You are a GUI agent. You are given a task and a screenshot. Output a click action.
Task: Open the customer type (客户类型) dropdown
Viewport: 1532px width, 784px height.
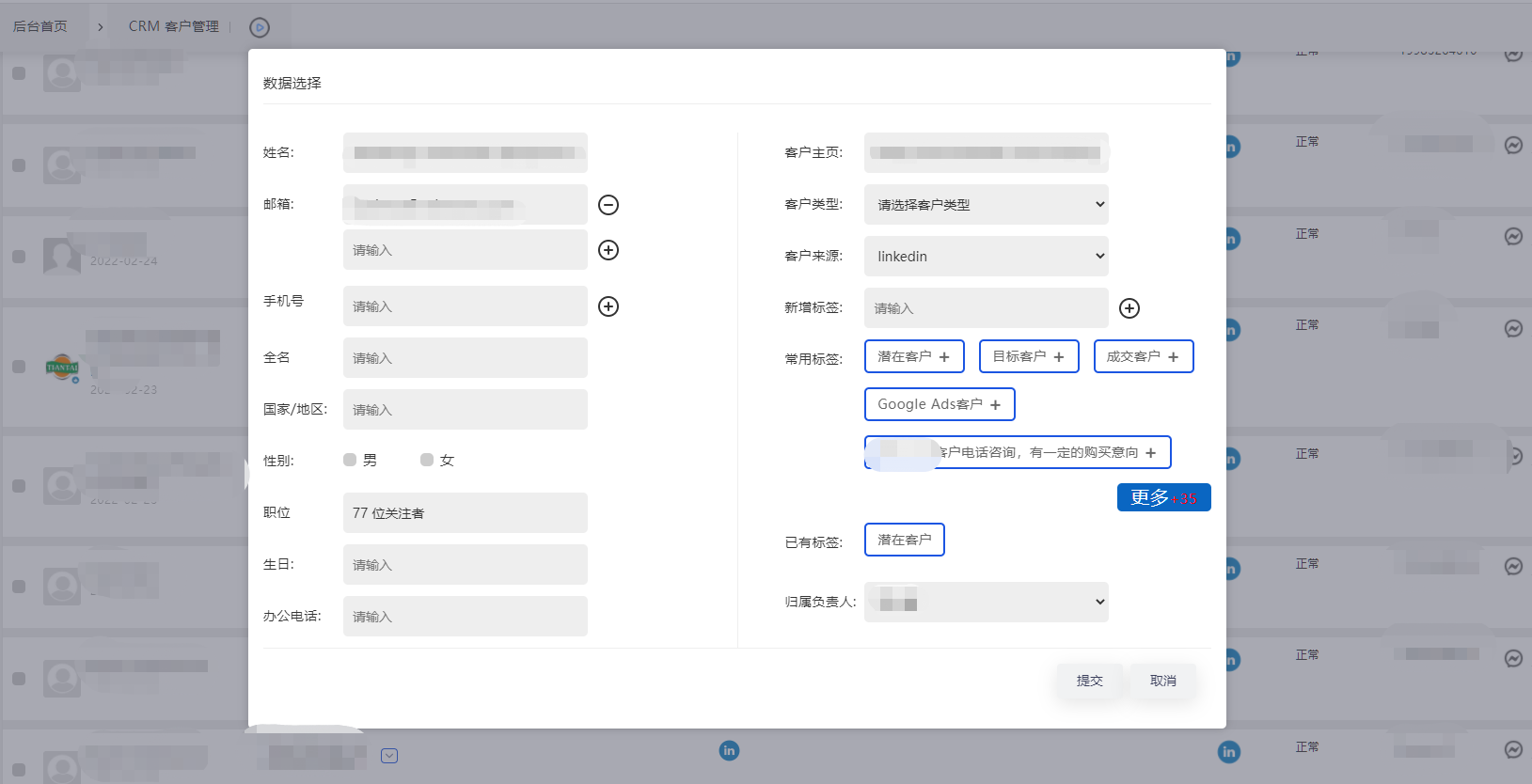986,205
